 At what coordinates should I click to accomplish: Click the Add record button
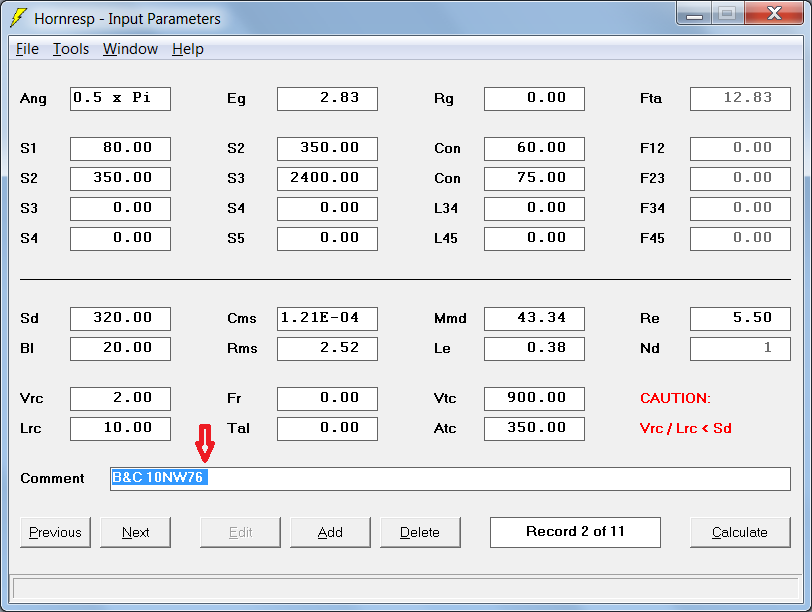(330, 532)
